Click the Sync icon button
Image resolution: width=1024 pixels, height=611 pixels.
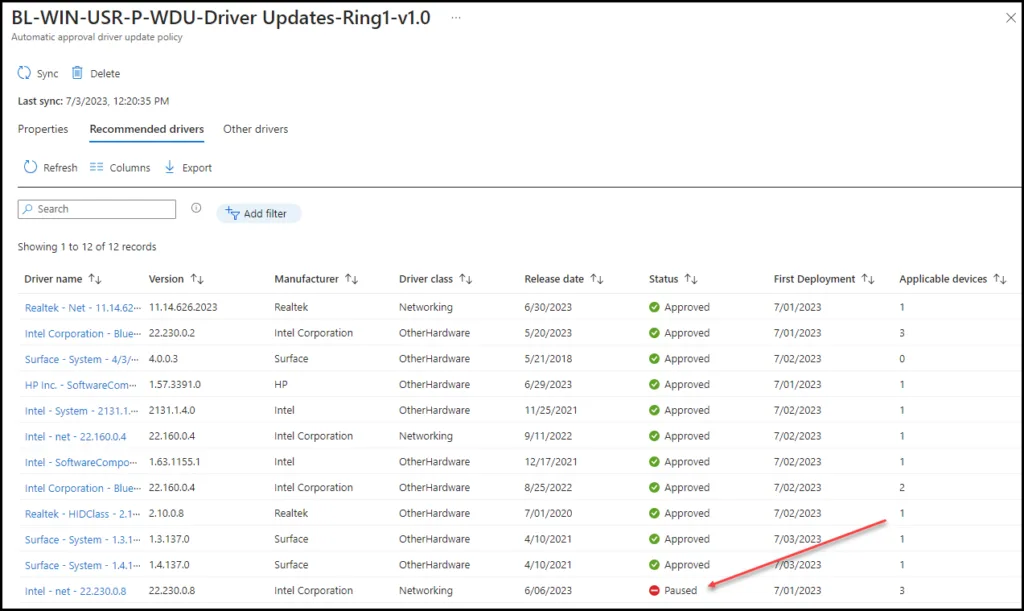[25, 73]
